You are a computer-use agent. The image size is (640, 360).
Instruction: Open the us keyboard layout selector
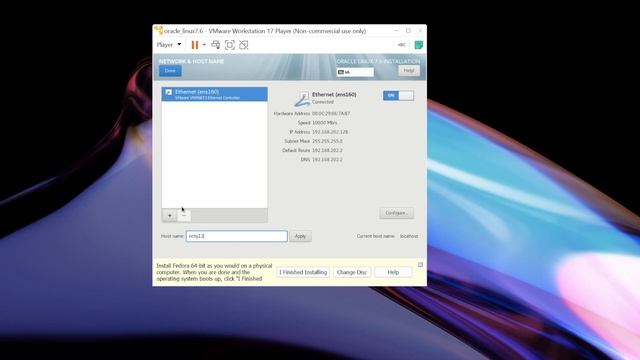point(355,72)
